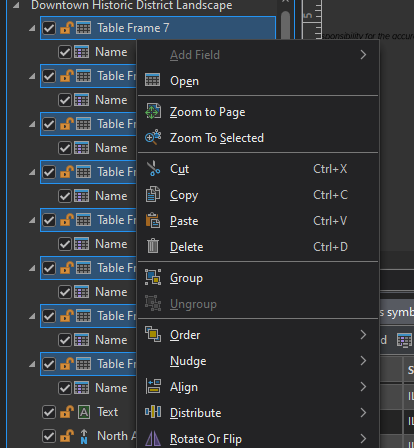This screenshot has width=414, height=448.
Task: Click the Zoom To Selected magnifier icon
Action: pyautogui.click(x=153, y=138)
